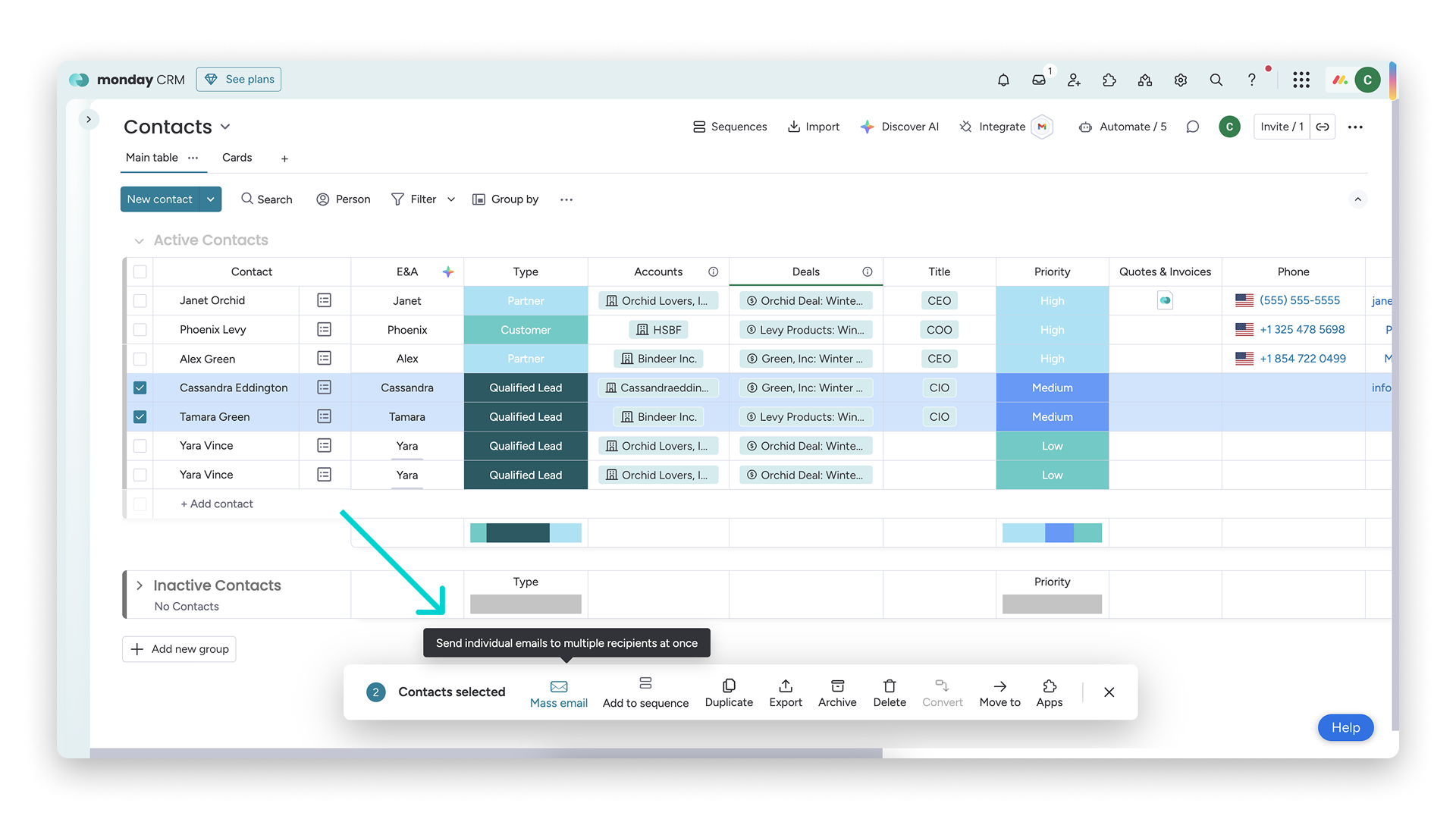Select the Alex Green row checkbox

tap(140, 358)
